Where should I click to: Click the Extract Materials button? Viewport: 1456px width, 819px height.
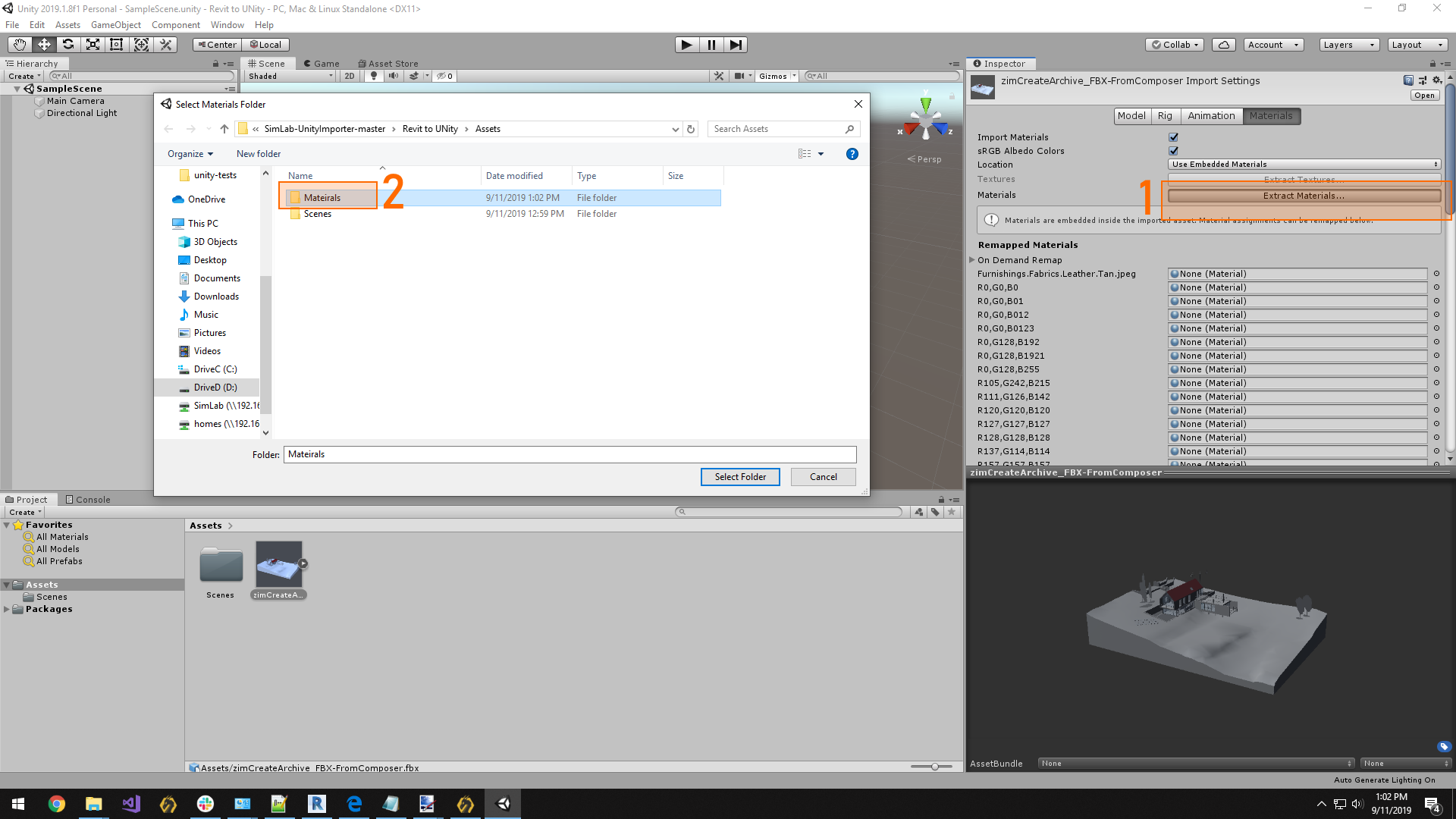tap(1302, 195)
